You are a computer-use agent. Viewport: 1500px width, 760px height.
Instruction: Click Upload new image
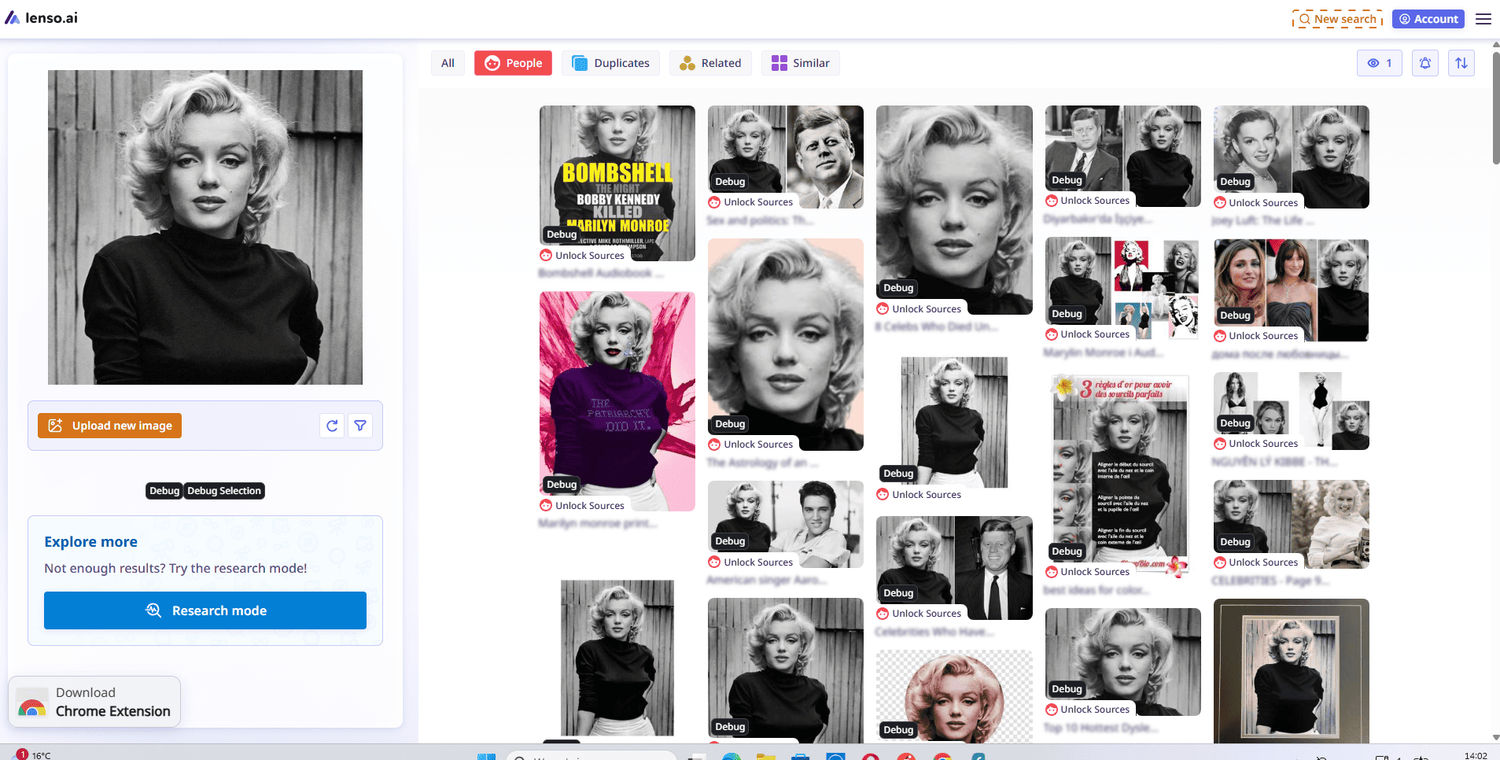click(109, 425)
